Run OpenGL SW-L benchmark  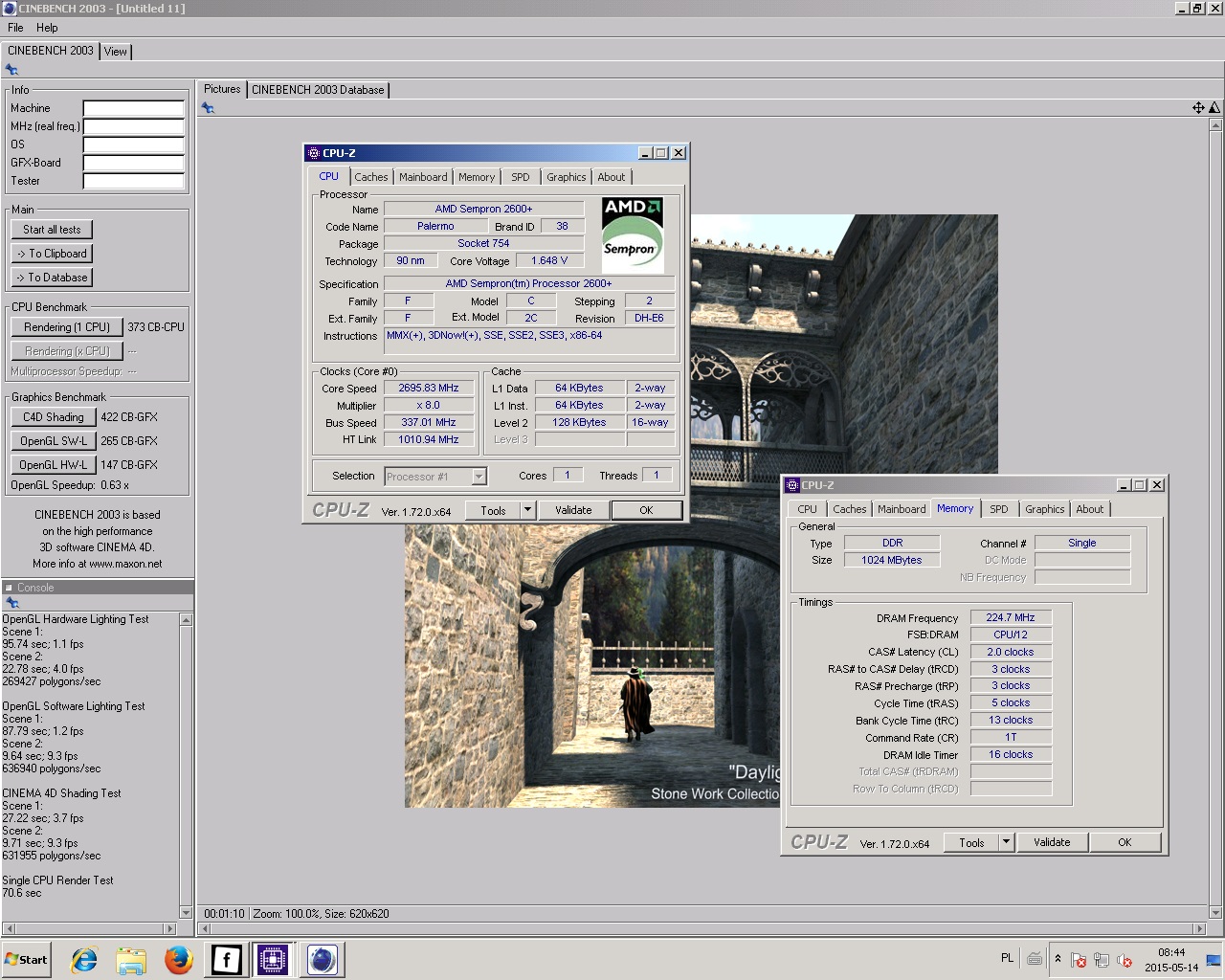pyautogui.click(x=54, y=441)
